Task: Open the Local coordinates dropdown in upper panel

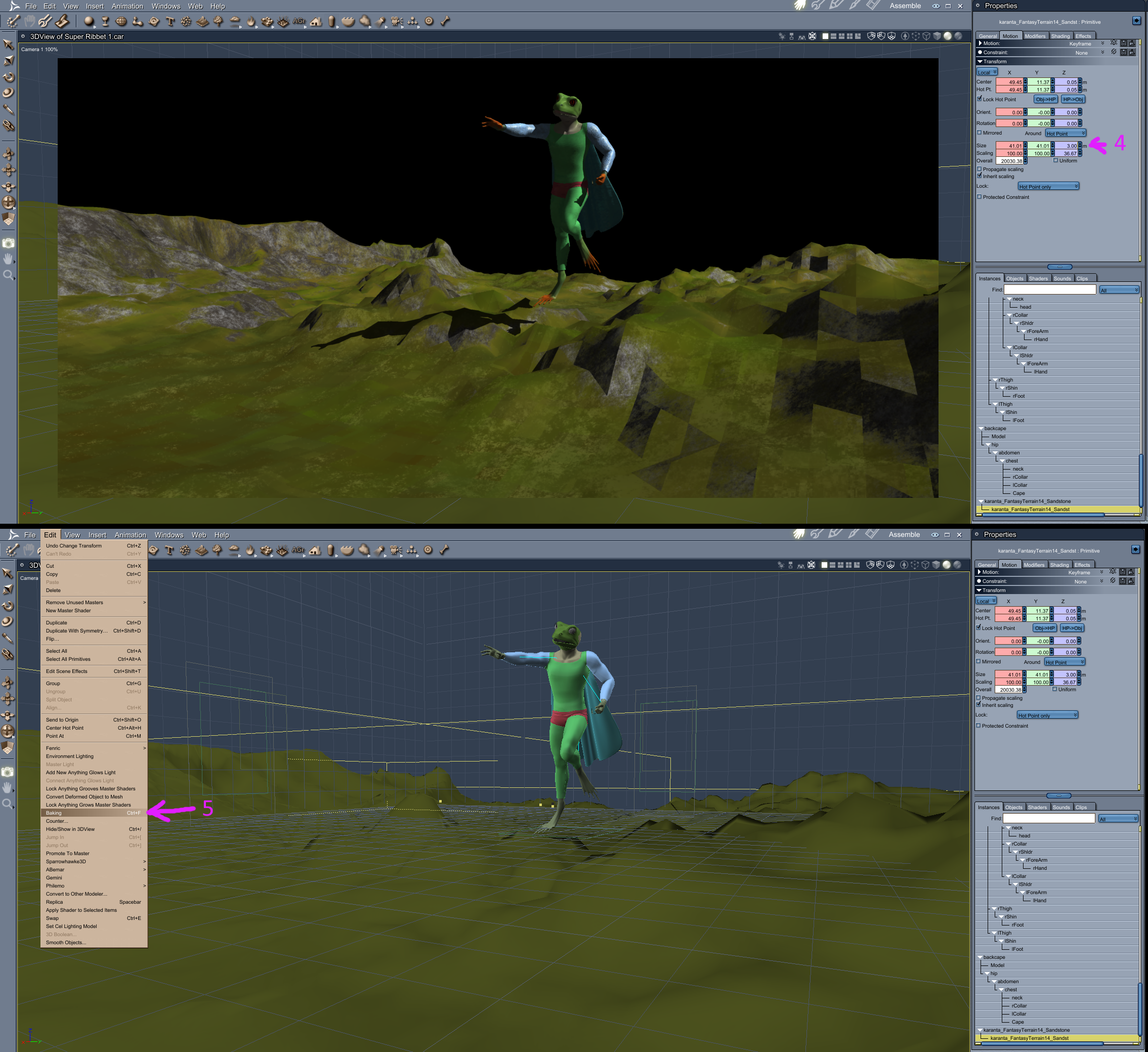Action: coord(987,72)
